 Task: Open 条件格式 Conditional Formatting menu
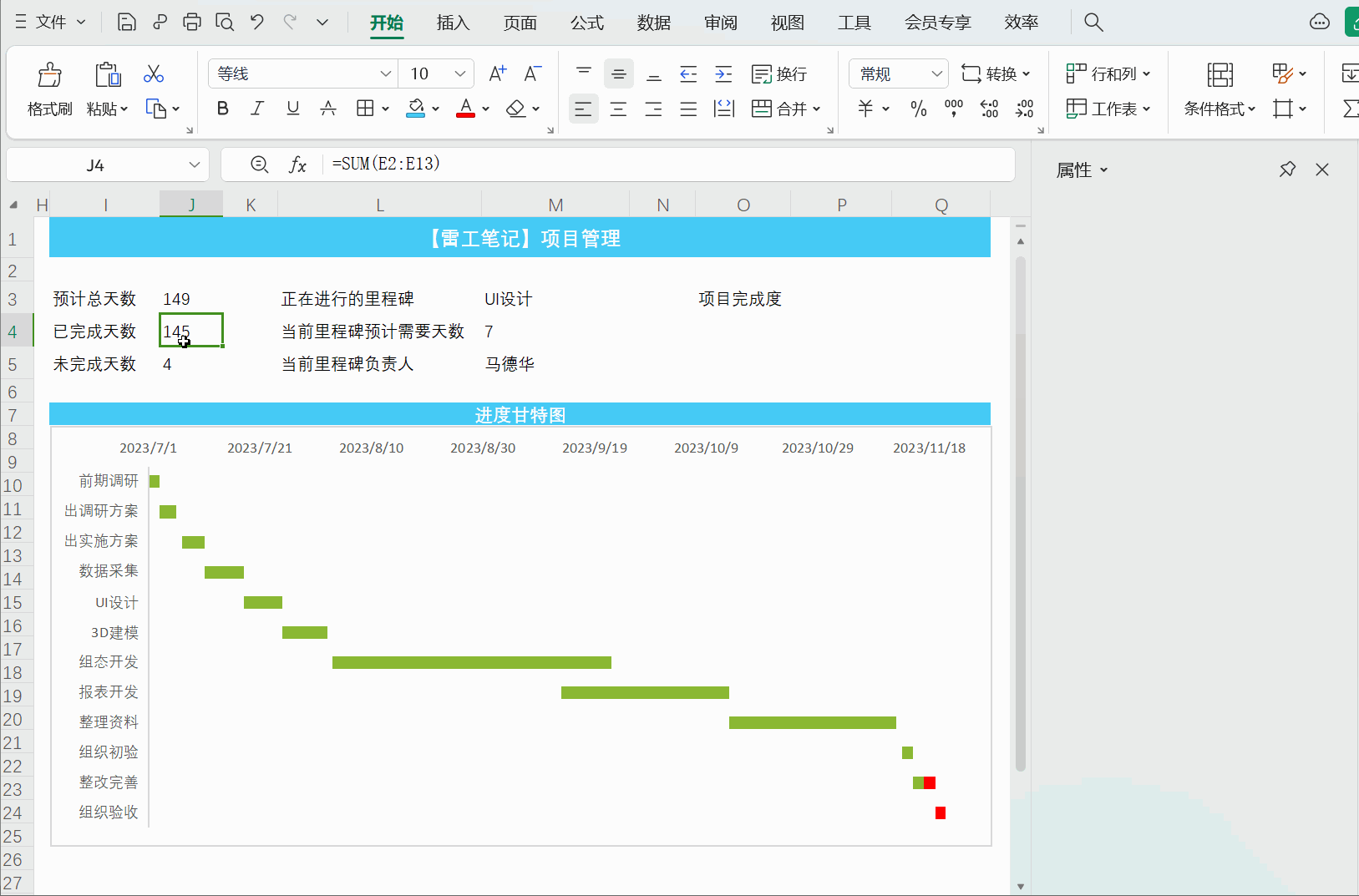tap(1220, 109)
